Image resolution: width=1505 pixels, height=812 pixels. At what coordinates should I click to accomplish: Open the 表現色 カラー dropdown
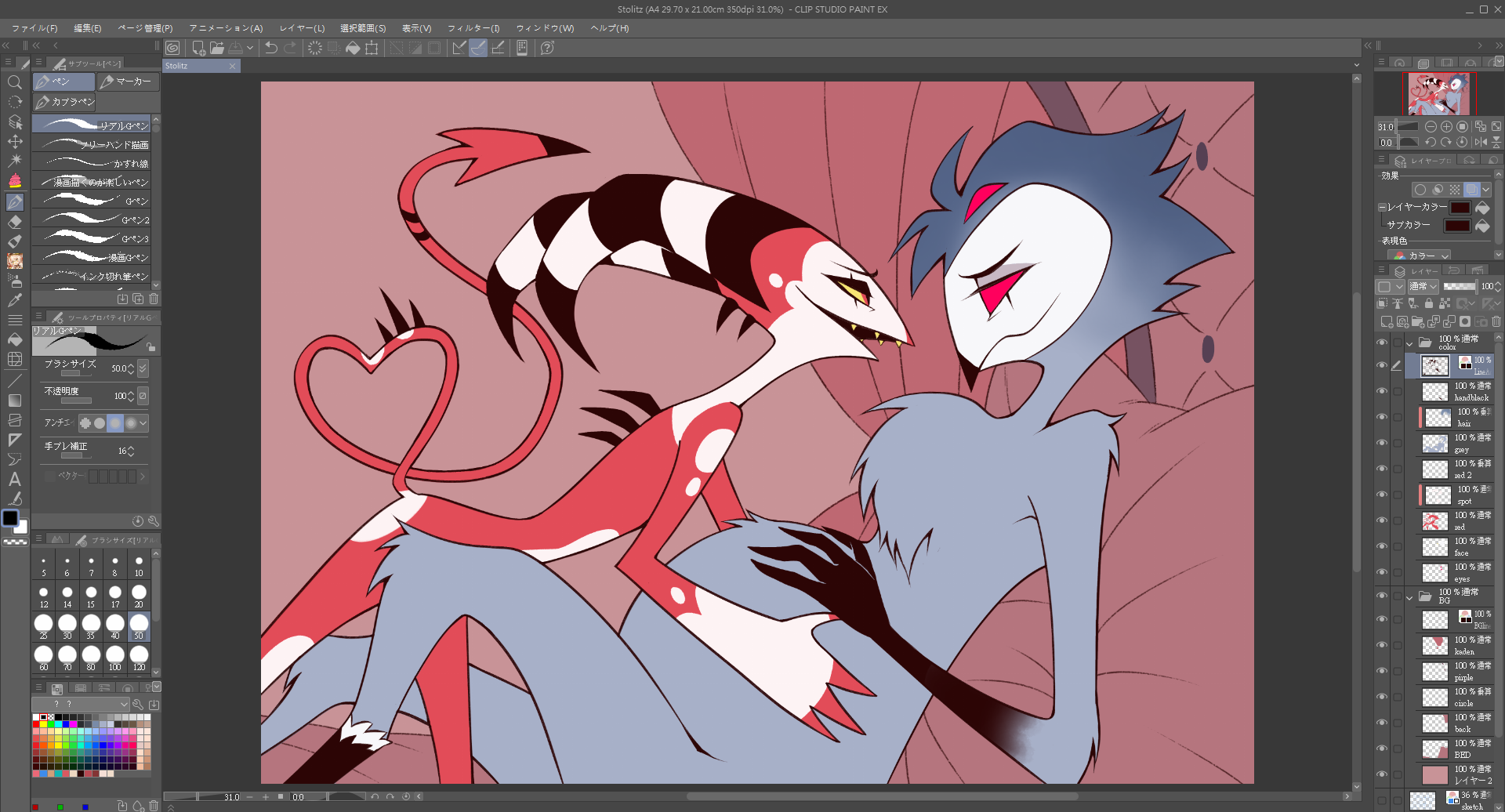click(1419, 256)
